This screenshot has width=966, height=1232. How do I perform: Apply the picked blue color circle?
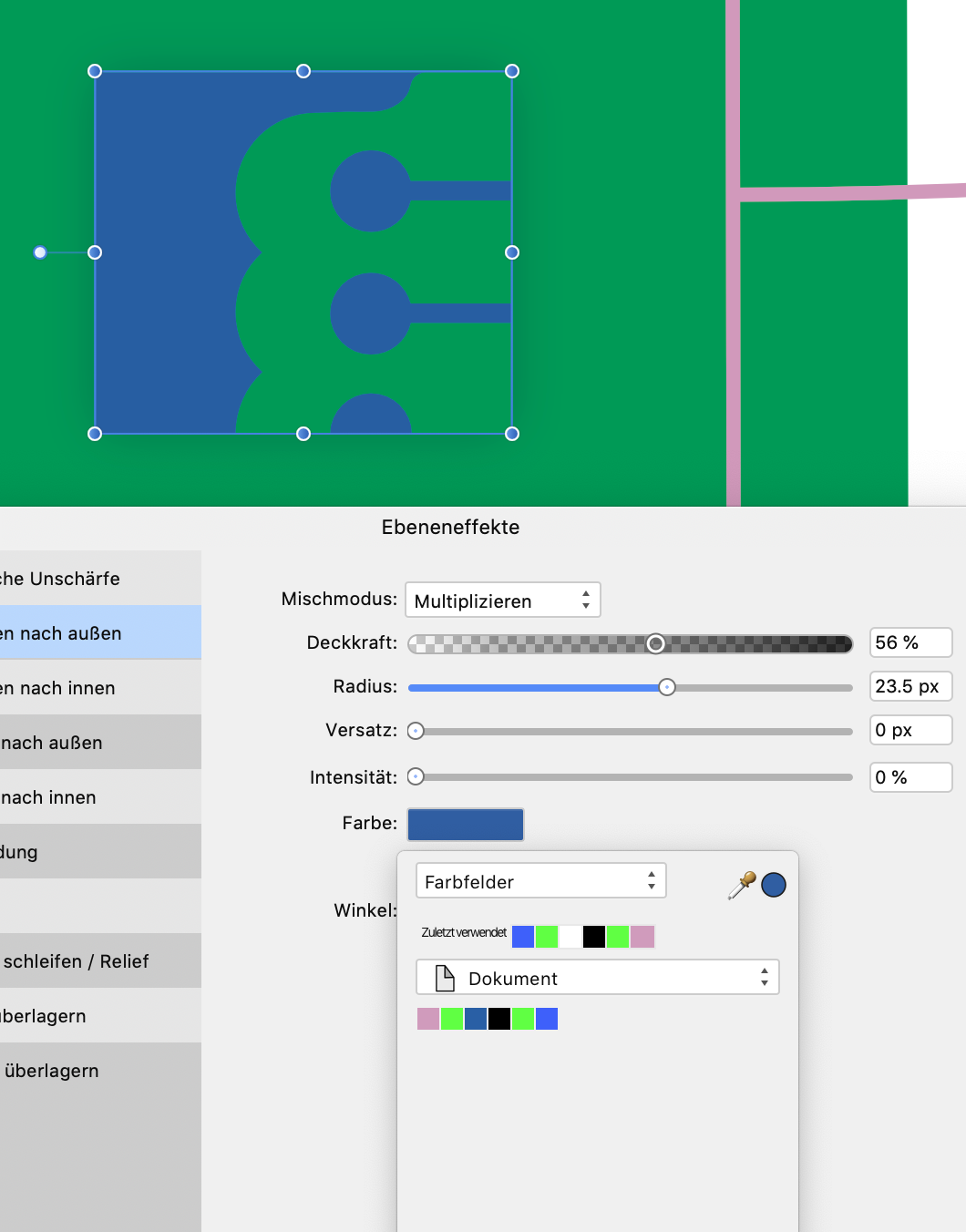tap(774, 885)
